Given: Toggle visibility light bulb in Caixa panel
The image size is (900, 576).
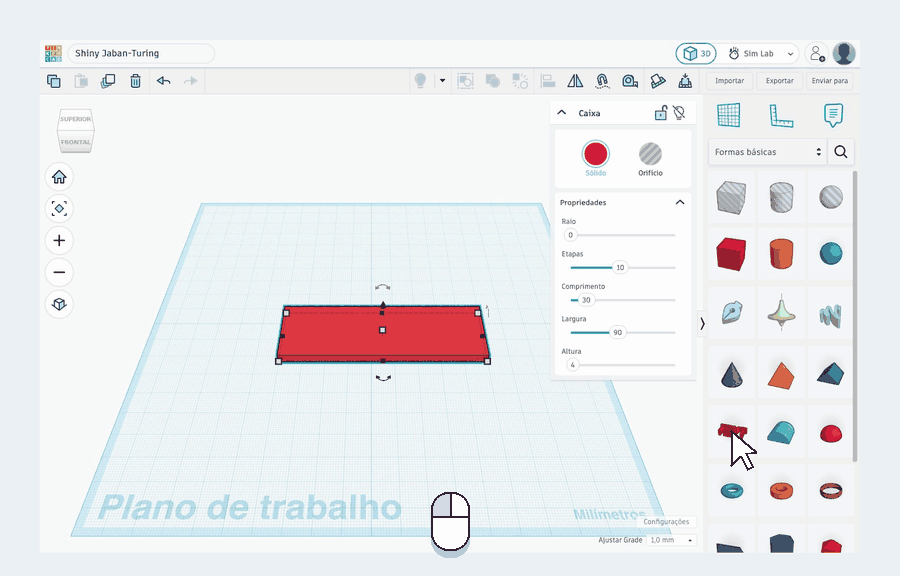Looking at the screenshot, I should 679,112.
